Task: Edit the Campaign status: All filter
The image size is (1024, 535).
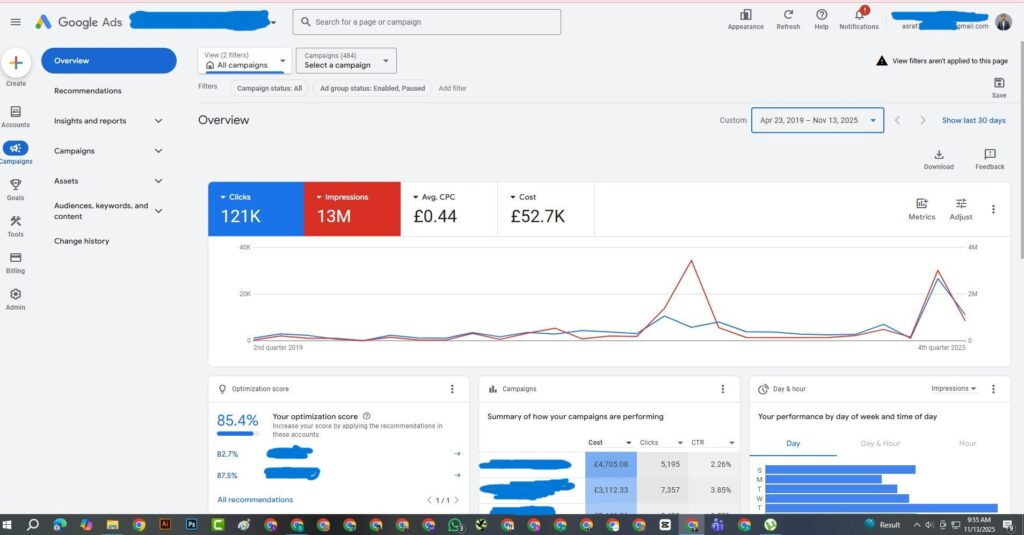Action: point(269,88)
